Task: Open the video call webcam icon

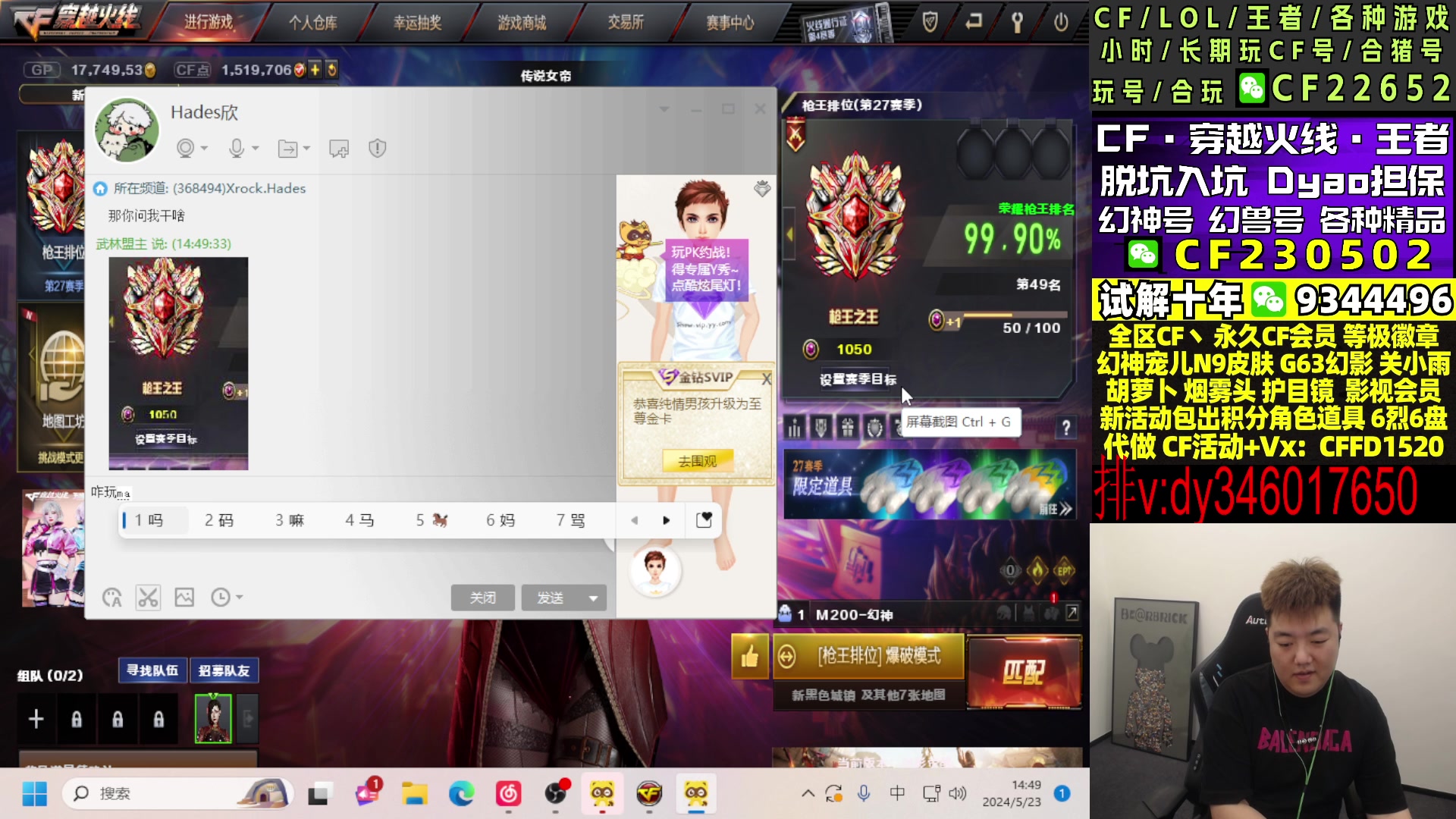Action: tap(185, 148)
